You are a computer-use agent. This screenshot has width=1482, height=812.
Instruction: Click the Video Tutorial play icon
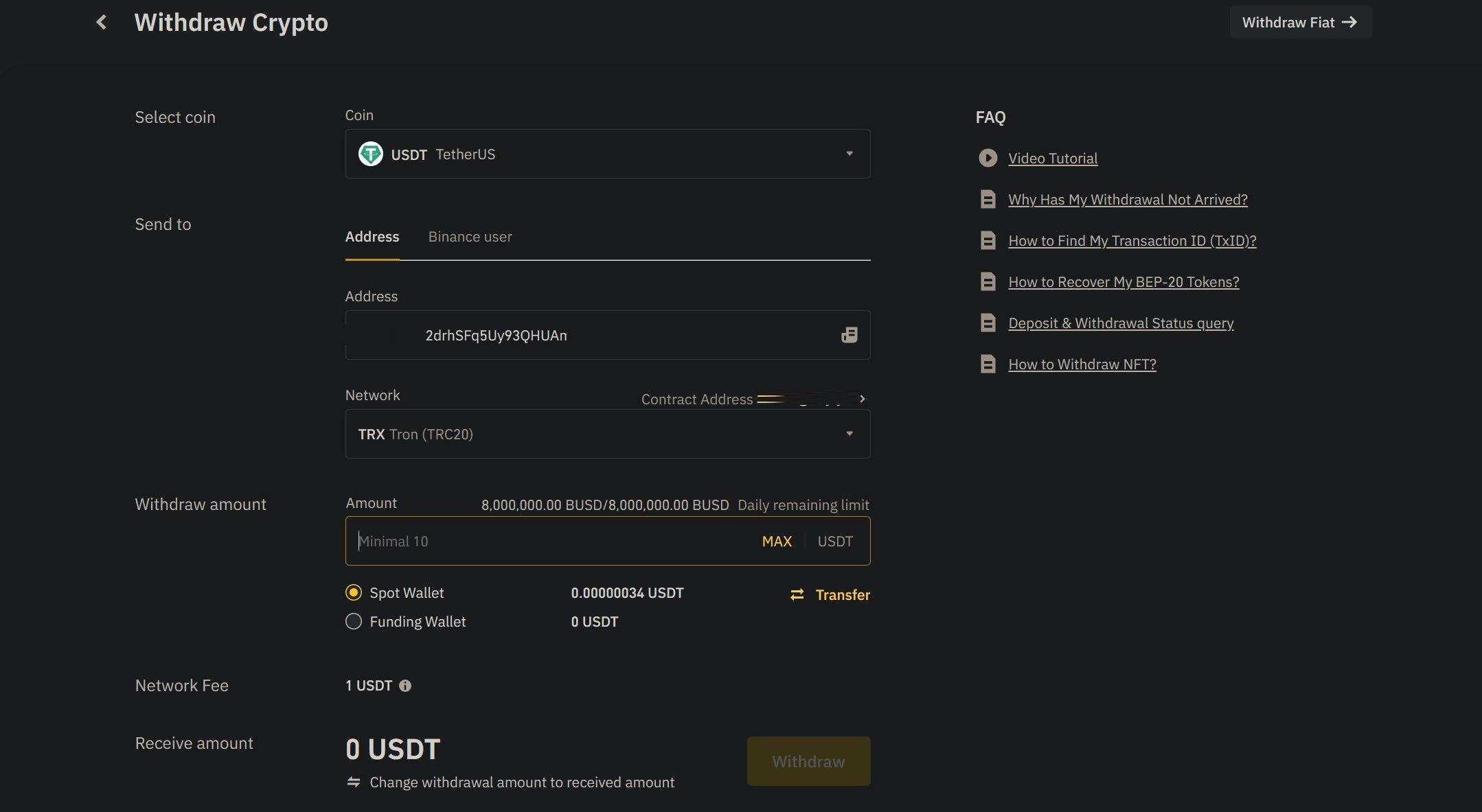pos(988,158)
